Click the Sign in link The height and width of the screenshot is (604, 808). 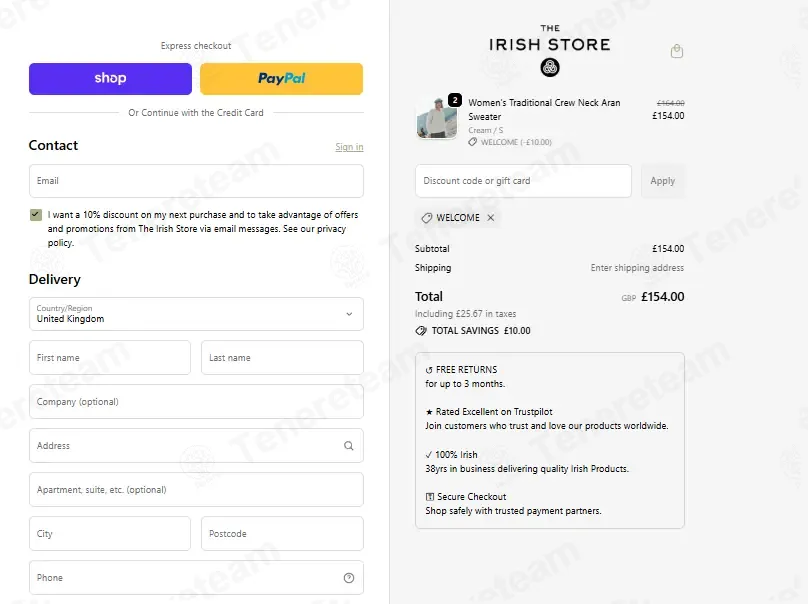[349, 147]
